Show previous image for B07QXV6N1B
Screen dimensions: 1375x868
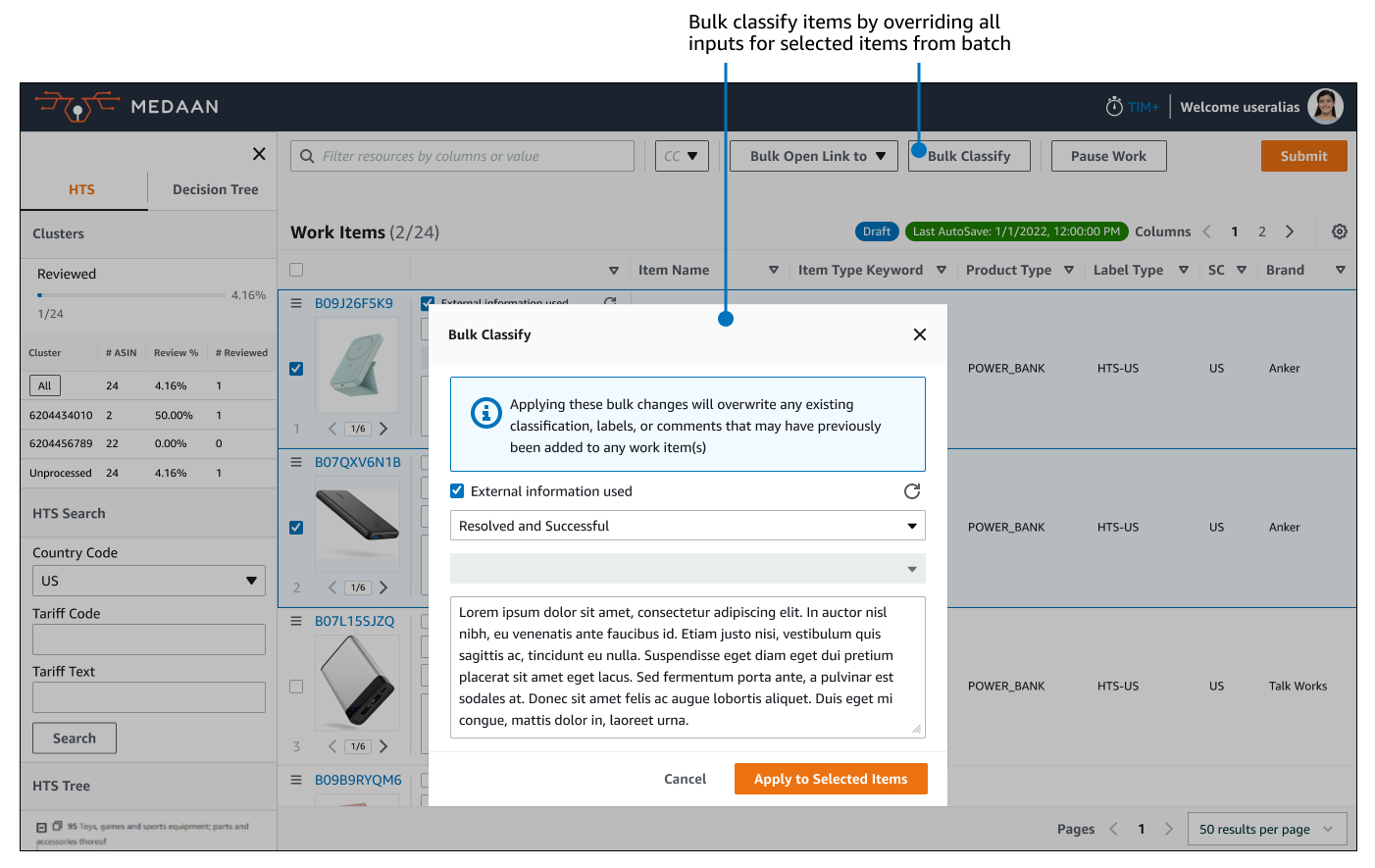click(x=332, y=587)
